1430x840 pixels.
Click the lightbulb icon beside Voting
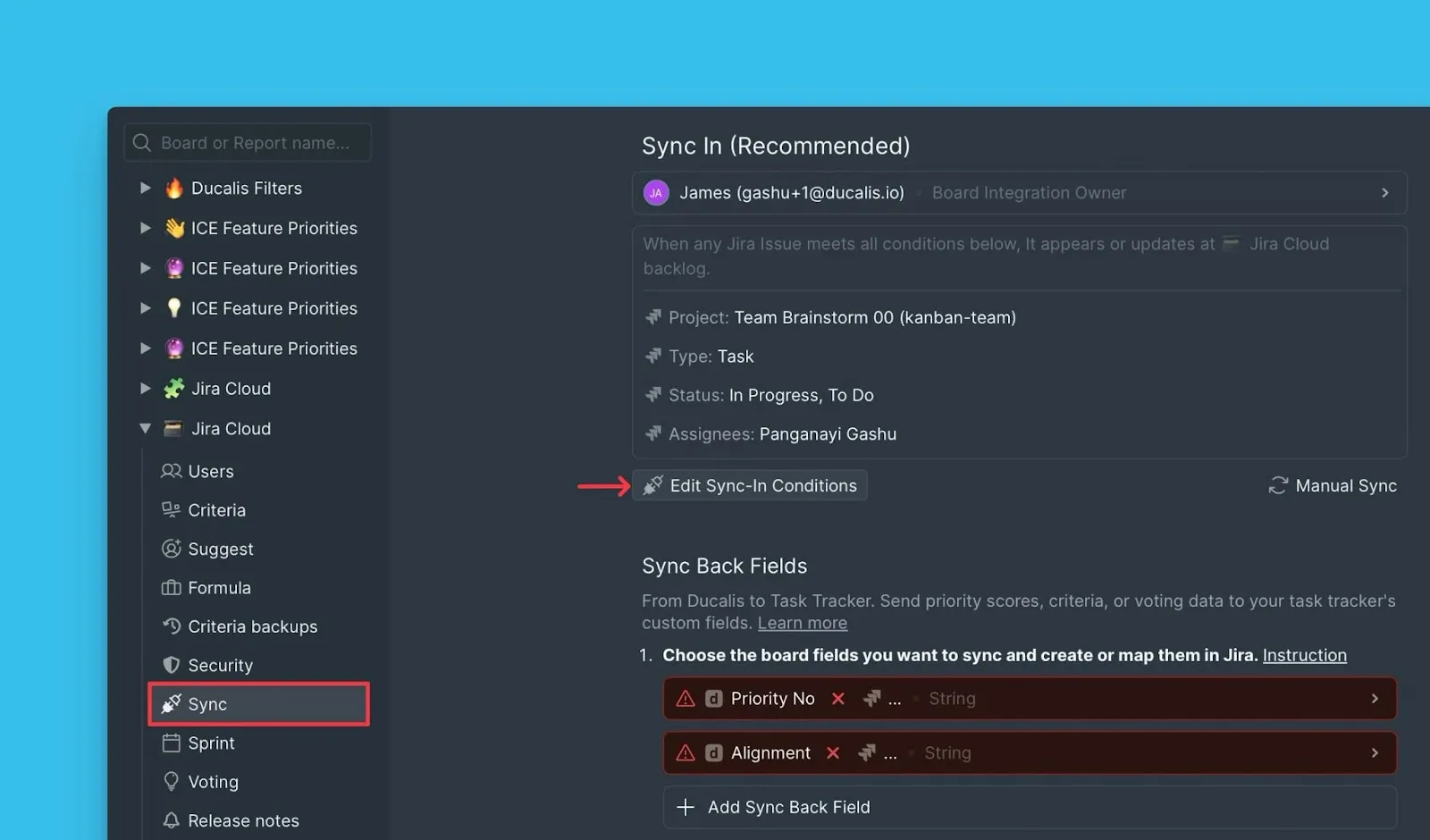[x=171, y=782]
